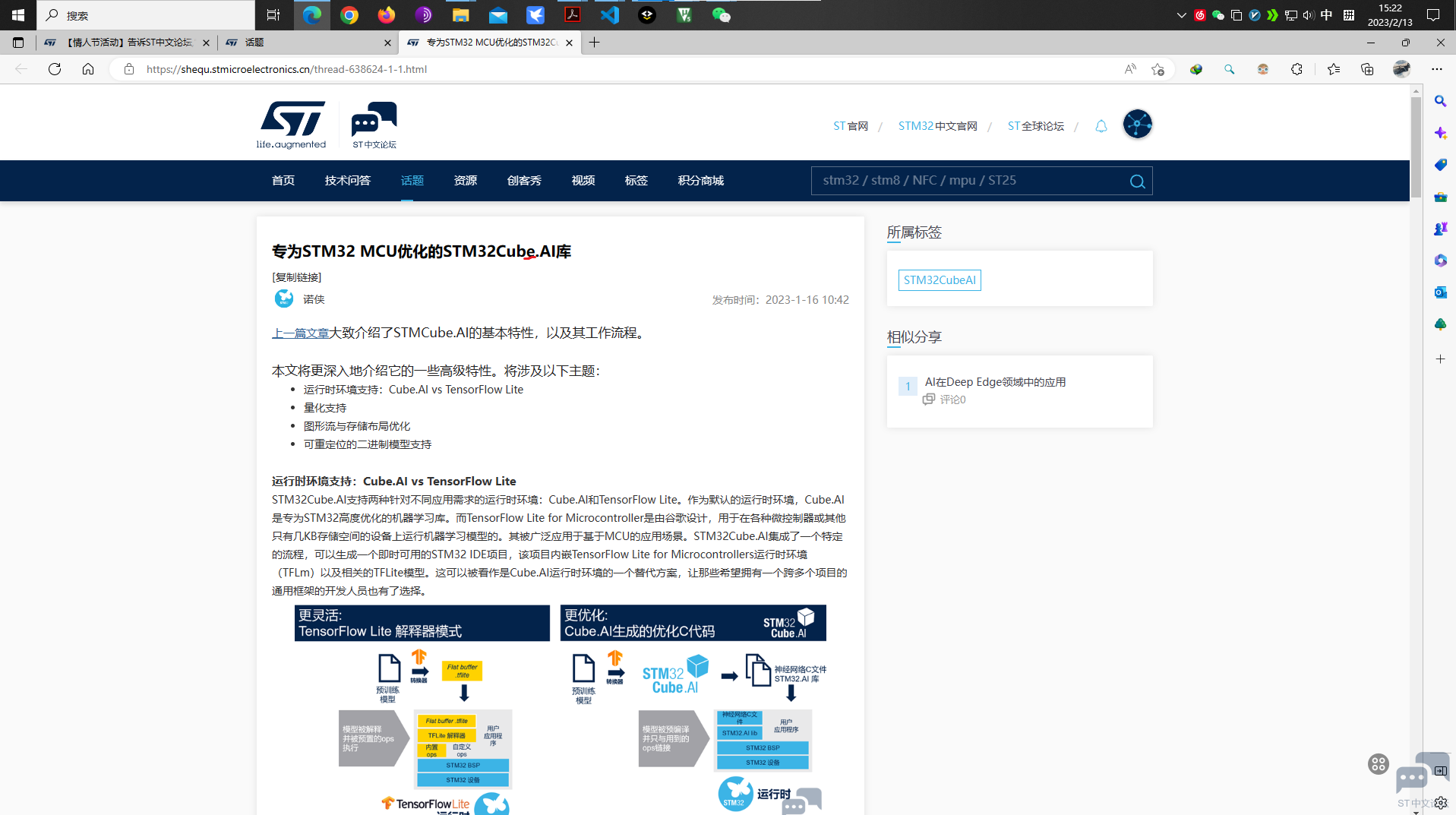Switch to the 情人节活动 tab

click(x=127, y=43)
